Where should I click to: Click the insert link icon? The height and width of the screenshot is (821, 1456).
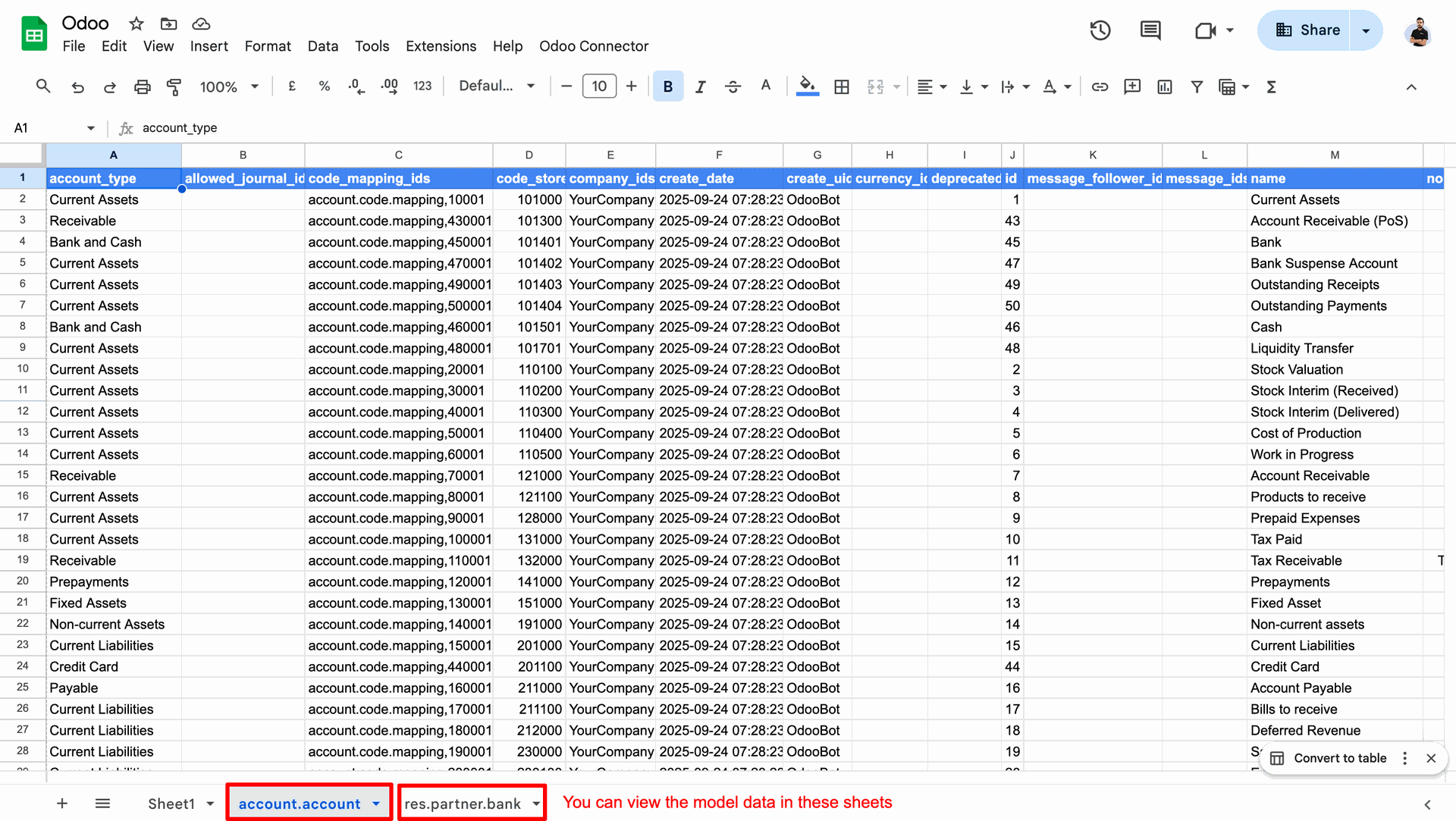click(1100, 86)
